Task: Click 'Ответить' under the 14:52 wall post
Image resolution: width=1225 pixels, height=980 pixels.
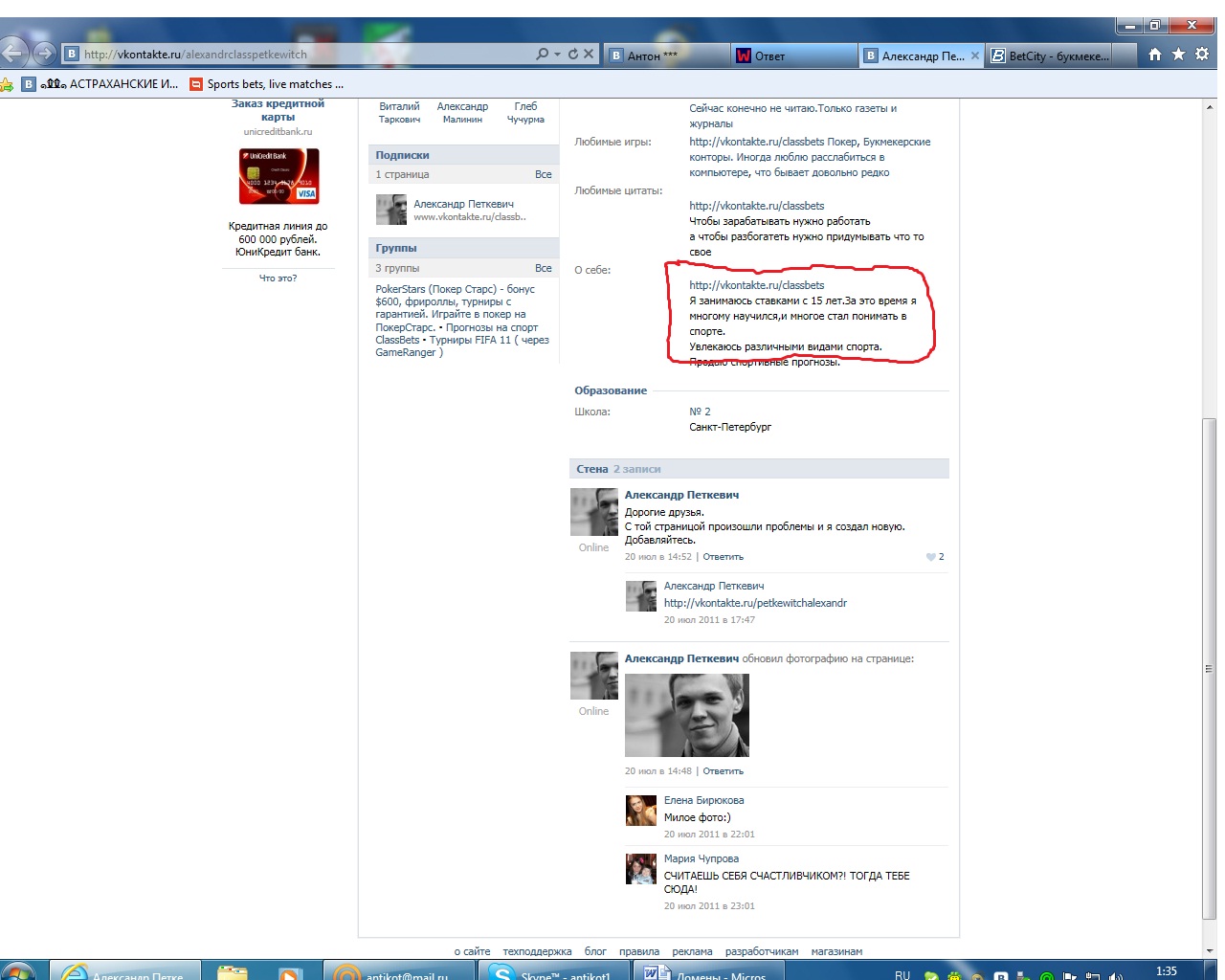Action: [723, 557]
